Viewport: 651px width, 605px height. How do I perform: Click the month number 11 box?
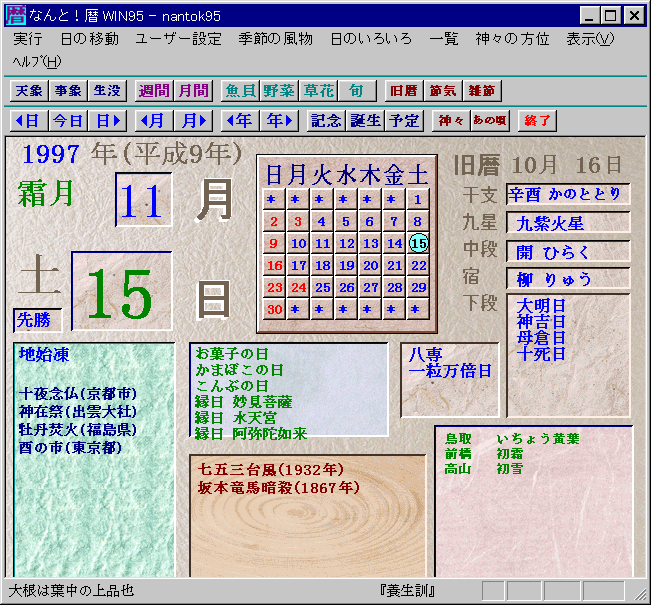coord(143,200)
